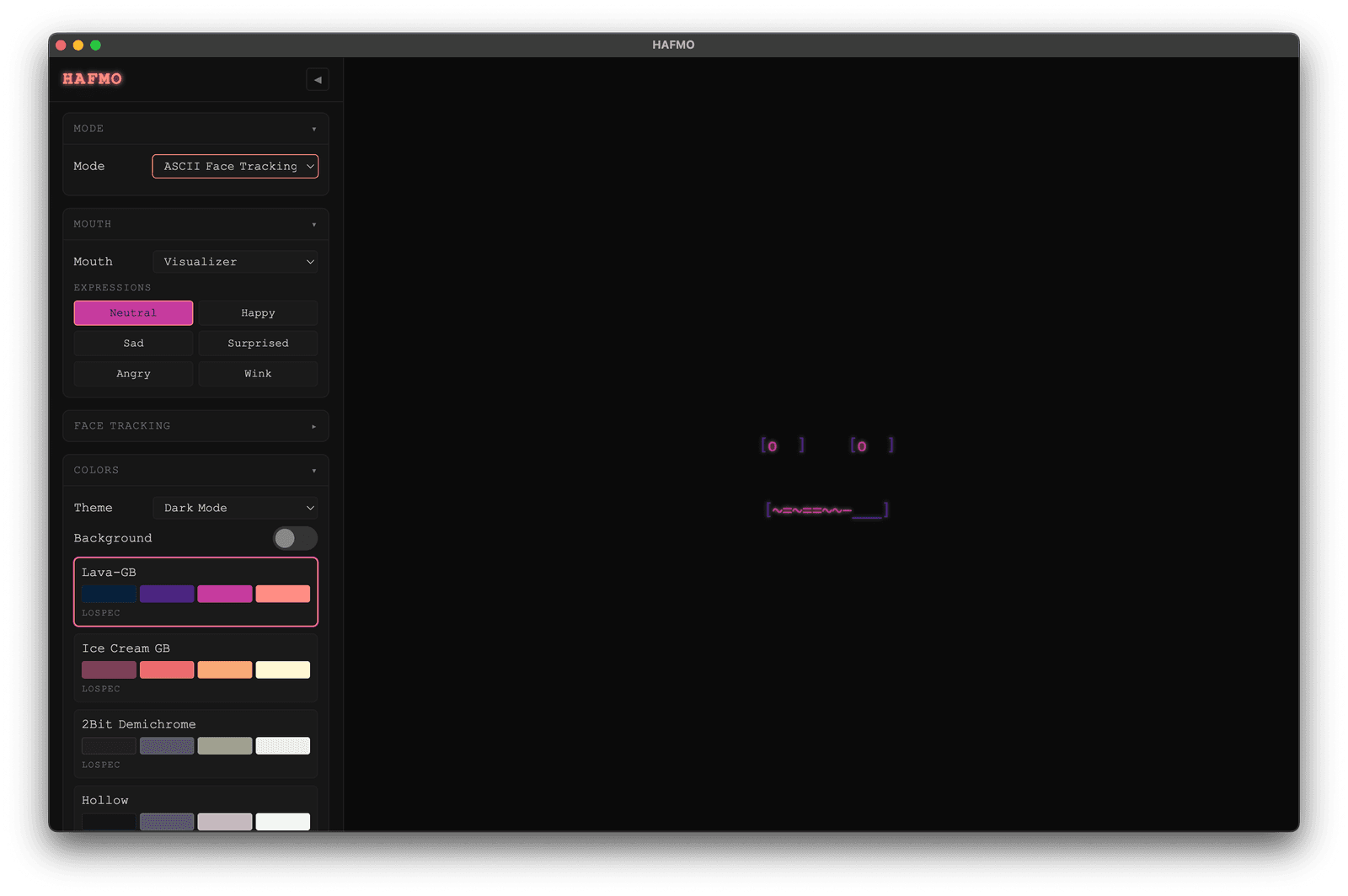Choose the 2Bit Demichrome palette name
The width and height of the screenshot is (1348, 896).
pos(138,724)
